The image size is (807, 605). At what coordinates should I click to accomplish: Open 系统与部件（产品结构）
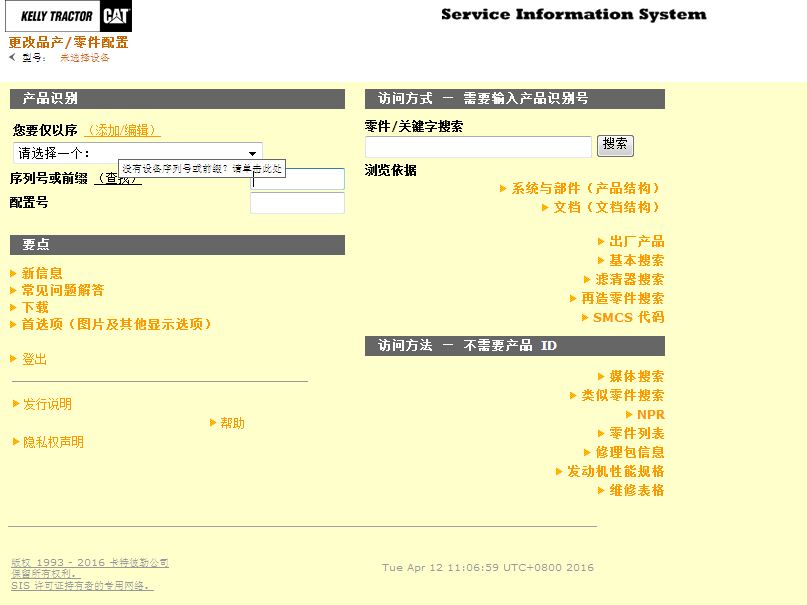pos(586,188)
